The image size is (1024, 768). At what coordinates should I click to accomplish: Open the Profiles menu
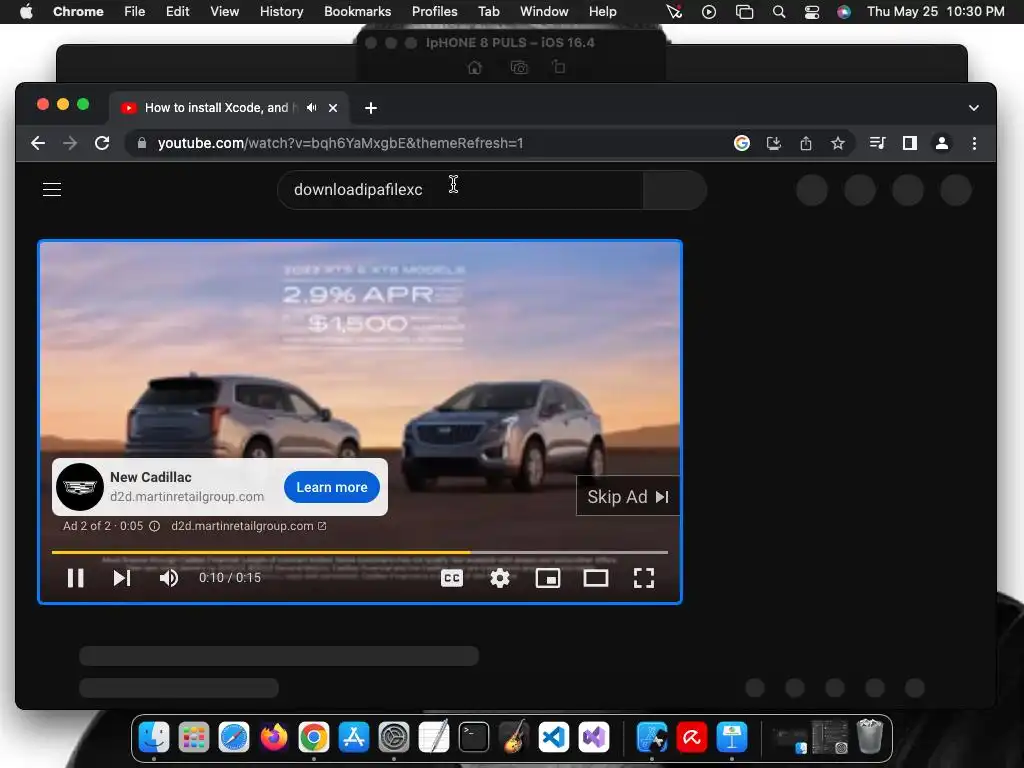434,11
